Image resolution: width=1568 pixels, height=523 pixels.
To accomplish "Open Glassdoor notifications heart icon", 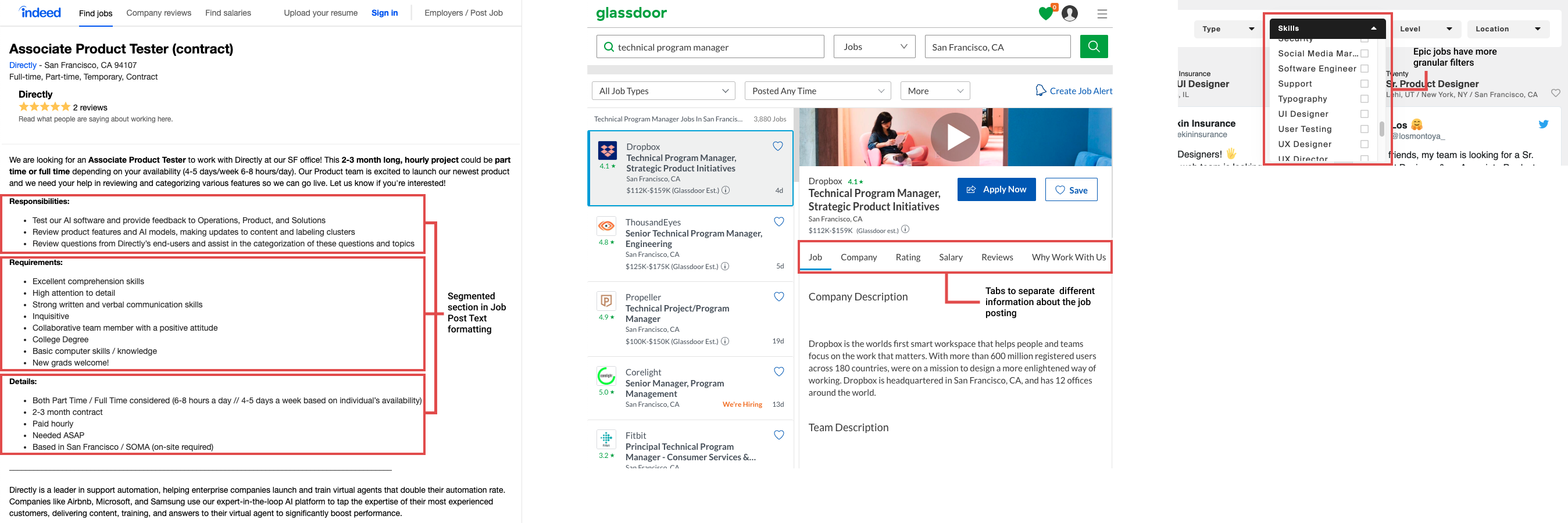I will pos(1046,13).
